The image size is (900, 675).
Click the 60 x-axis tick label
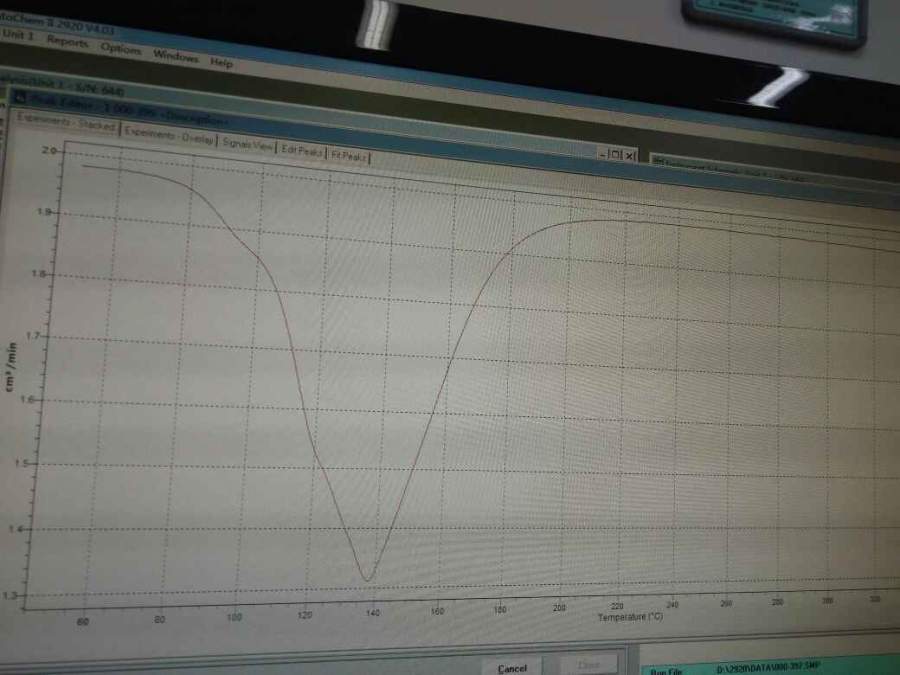[x=83, y=622]
